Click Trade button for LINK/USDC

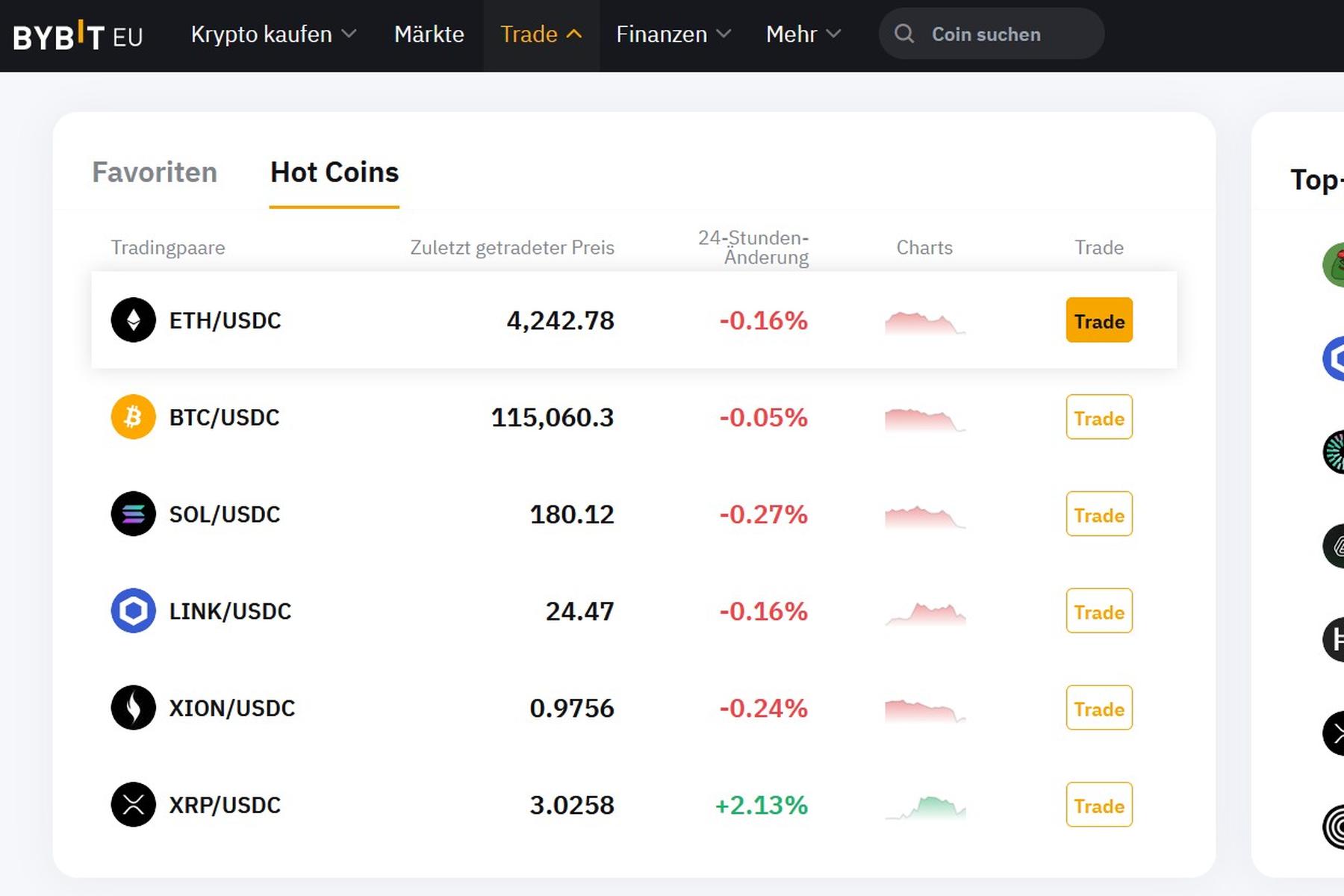pyautogui.click(x=1099, y=611)
